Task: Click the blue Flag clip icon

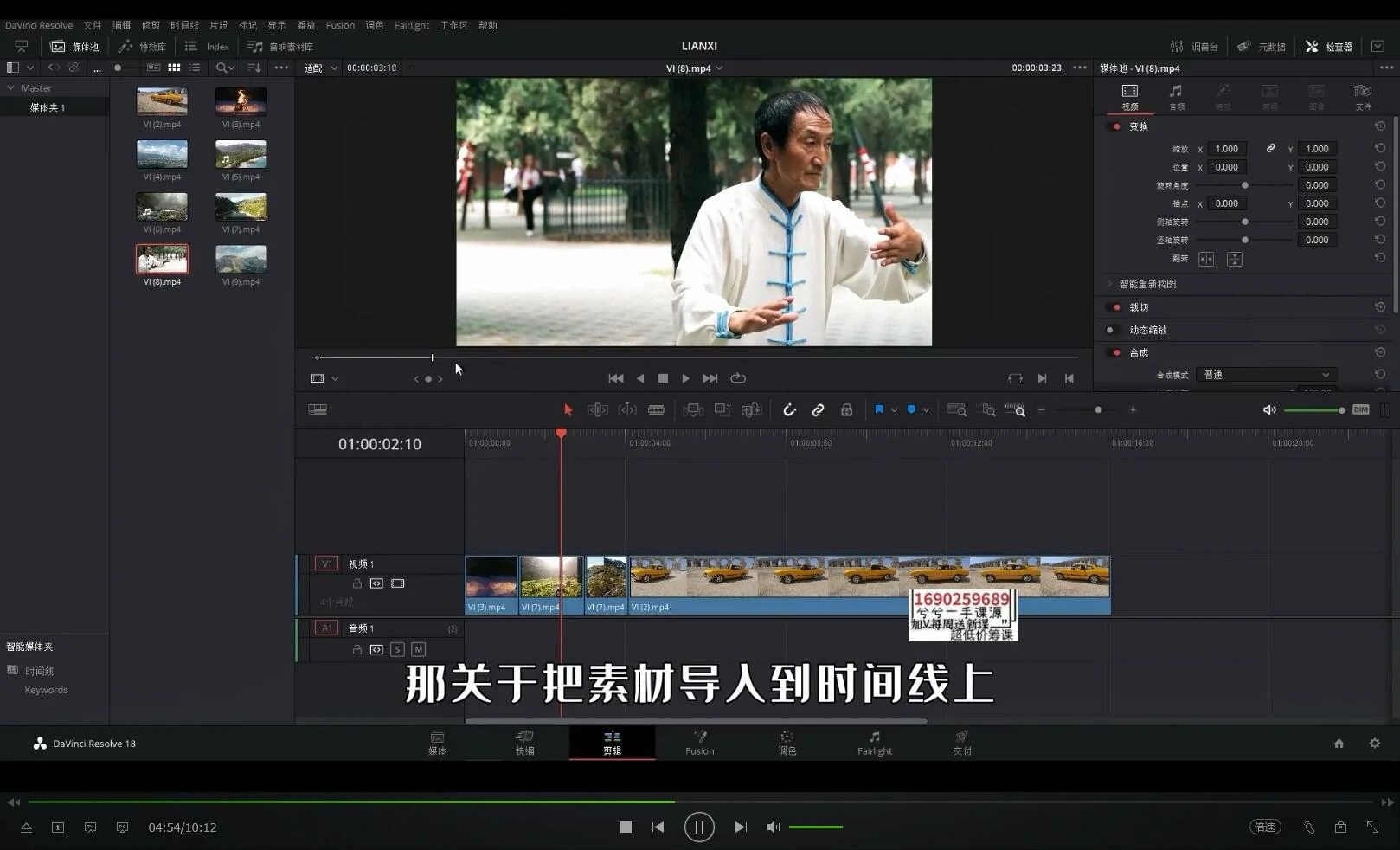Action: (x=879, y=409)
